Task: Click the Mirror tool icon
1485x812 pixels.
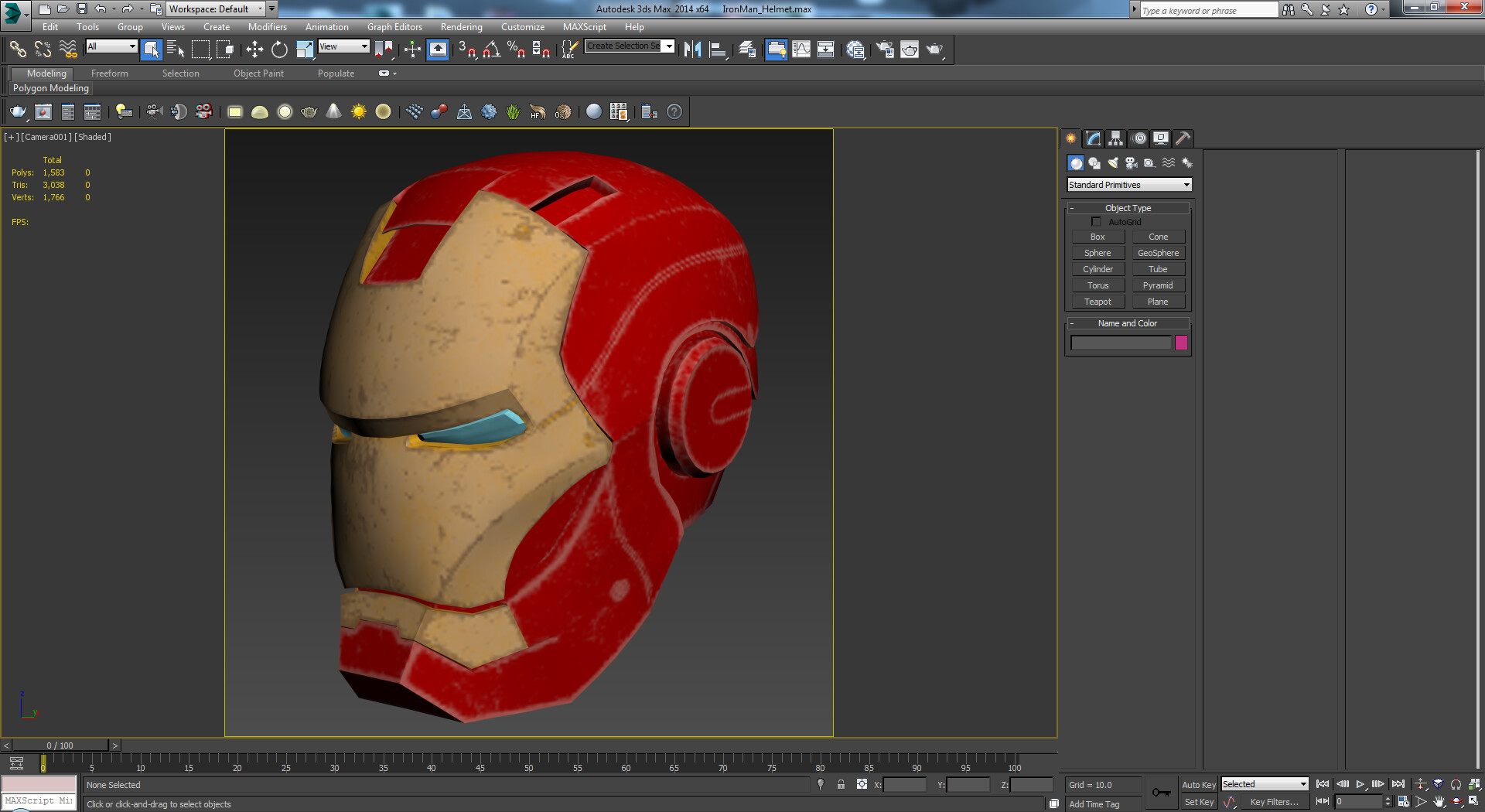Action: [x=693, y=49]
